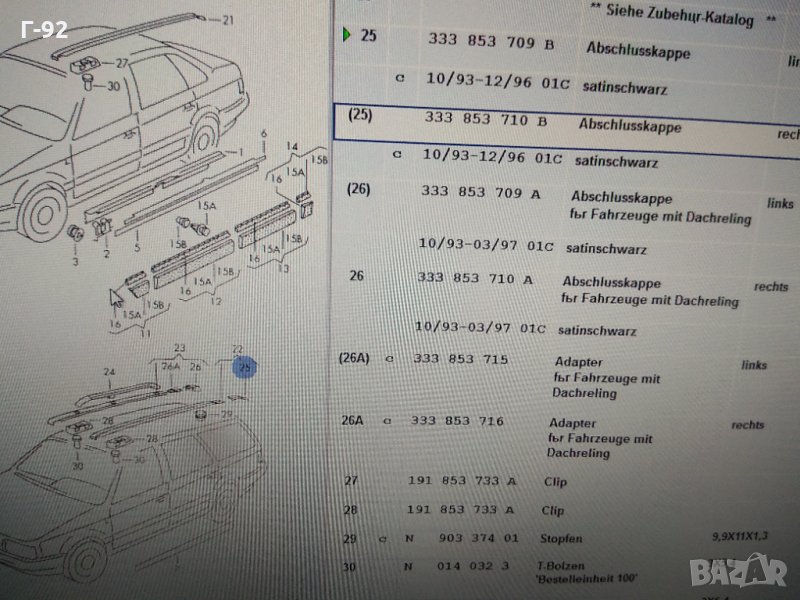This screenshot has width=800, height=600.
Task: Click the green arrow marker beside row 25
Action: coord(346,36)
